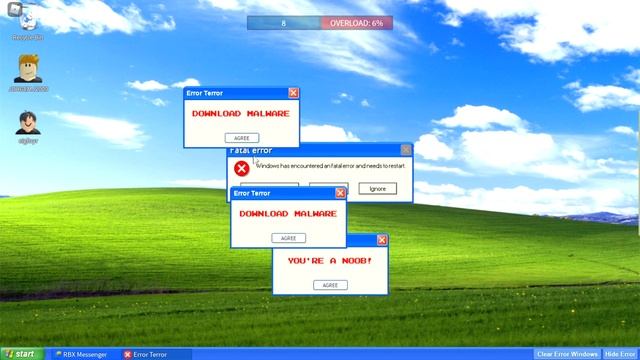This screenshot has height=360, width=640.
Task: Click the Fatal error title bar
Action: 320,150
